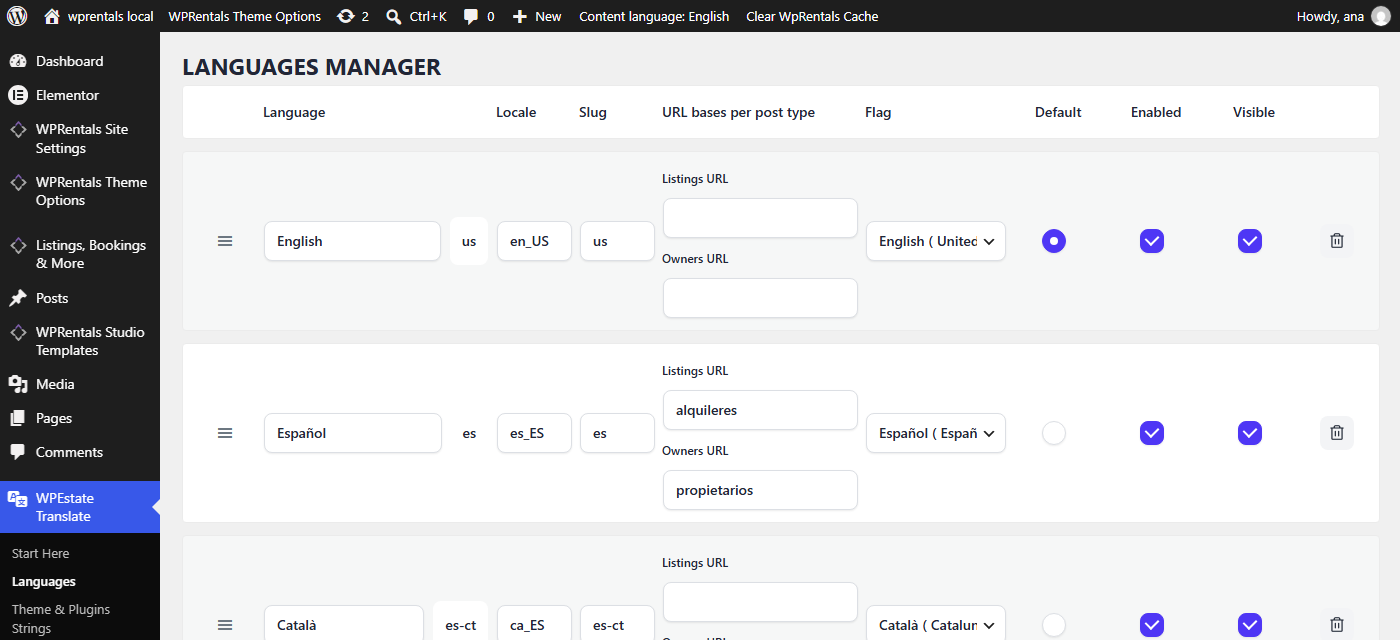Edit the en_US locale field
The image size is (1400, 640).
click(x=534, y=241)
